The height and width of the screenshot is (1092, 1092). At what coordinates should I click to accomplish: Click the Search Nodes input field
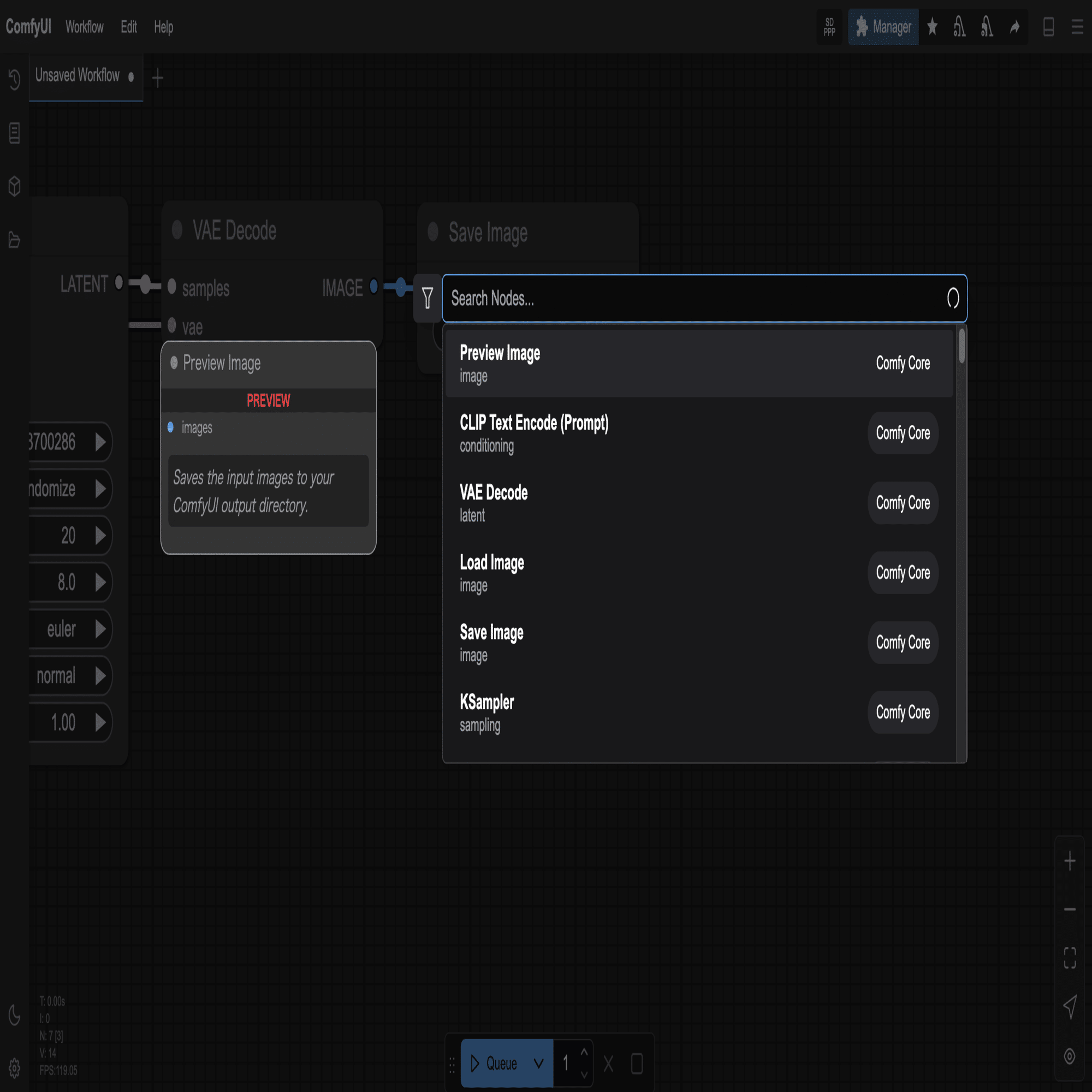click(695, 299)
